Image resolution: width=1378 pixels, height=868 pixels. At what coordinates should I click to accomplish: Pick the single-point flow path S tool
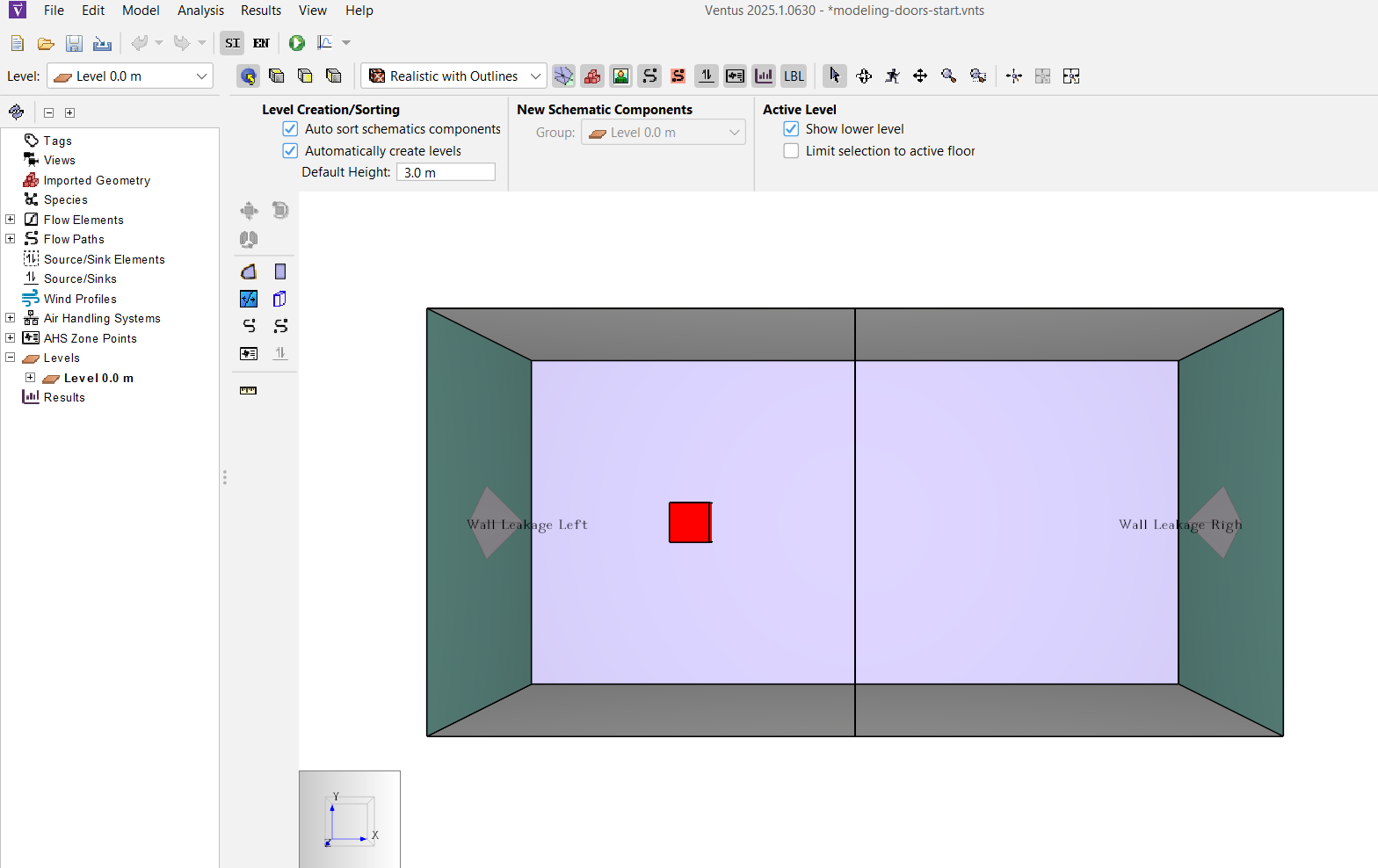click(x=249, y=326)
